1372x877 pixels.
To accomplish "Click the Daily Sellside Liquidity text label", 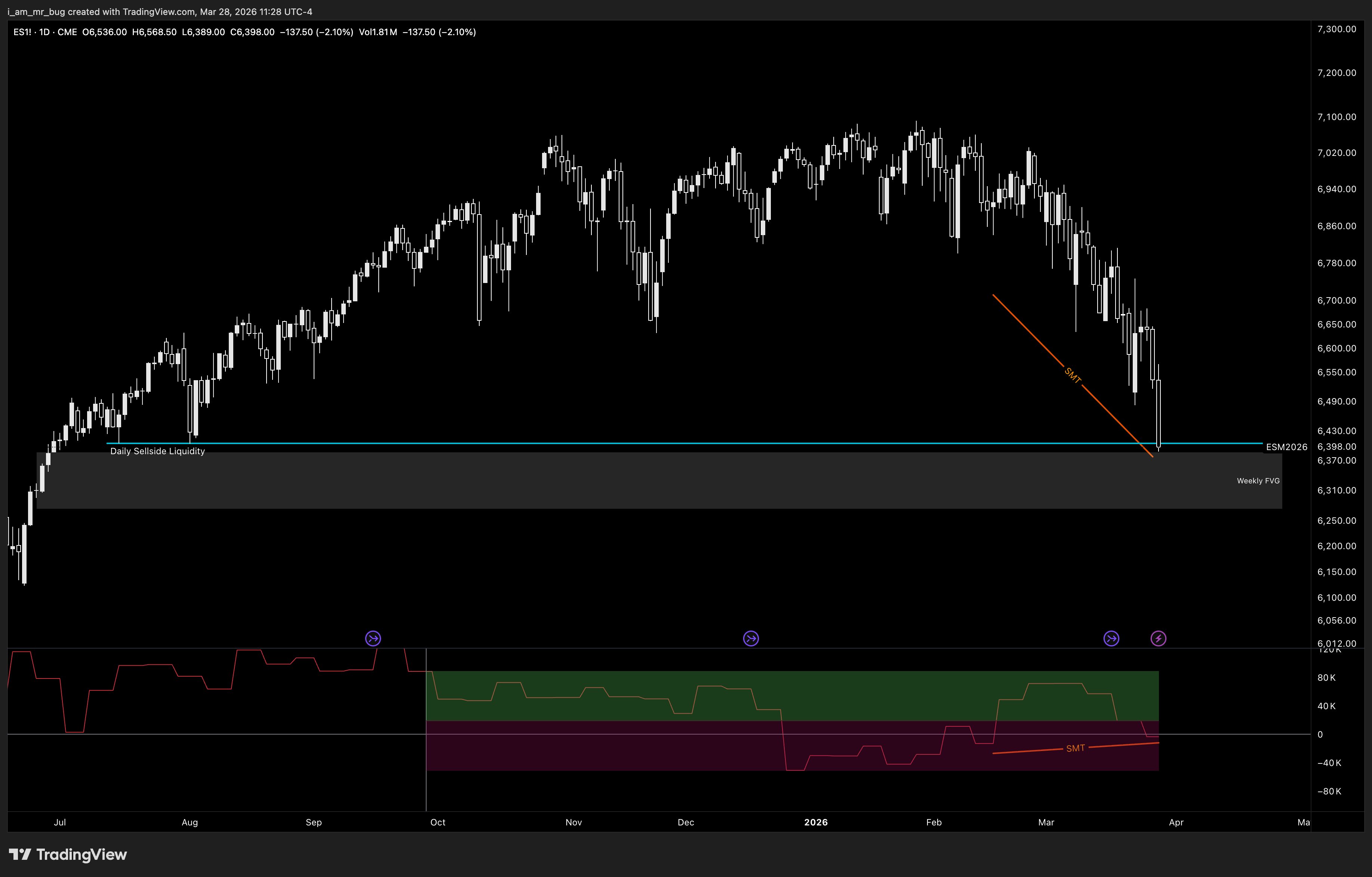I will pos(157,451).
